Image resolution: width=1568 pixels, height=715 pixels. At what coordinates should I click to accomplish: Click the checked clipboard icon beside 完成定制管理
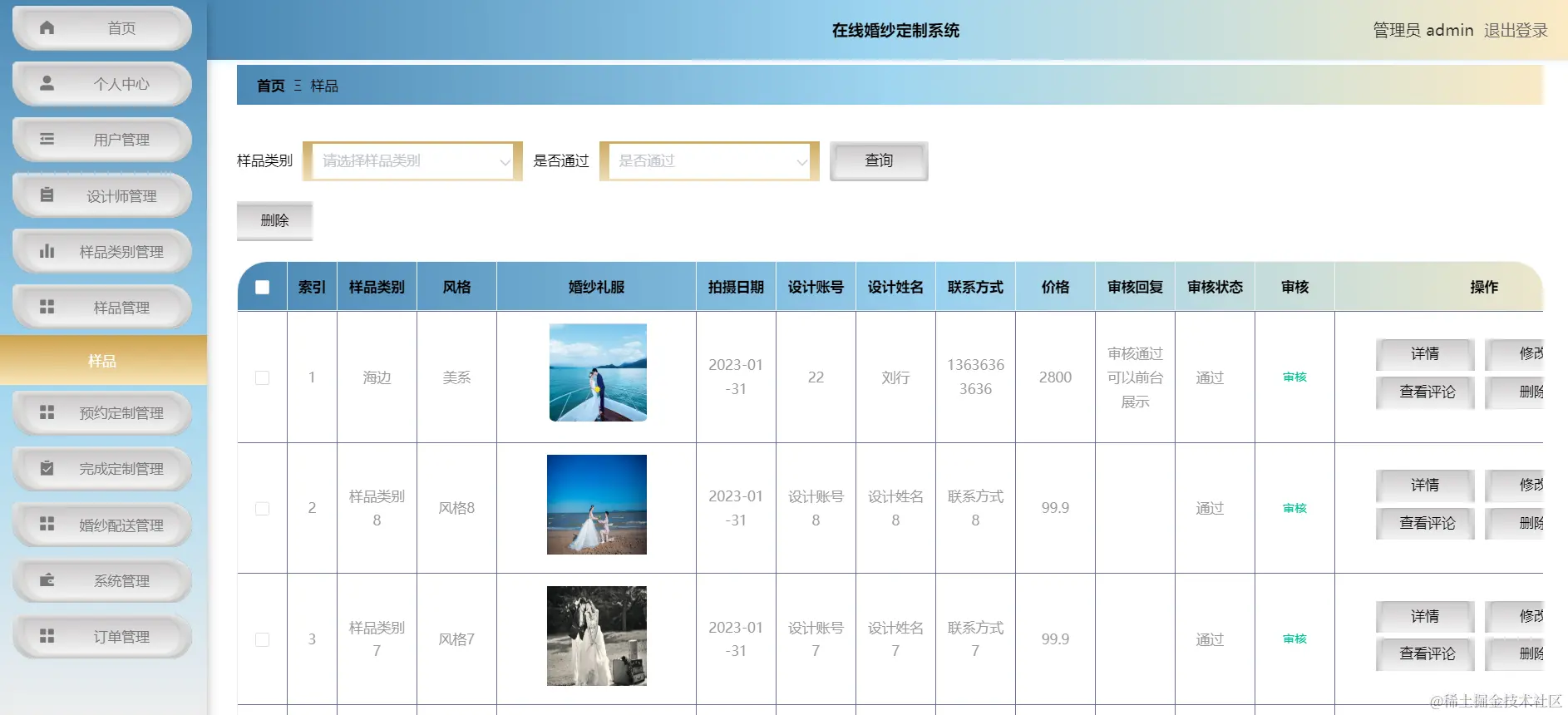coord(47,468)
